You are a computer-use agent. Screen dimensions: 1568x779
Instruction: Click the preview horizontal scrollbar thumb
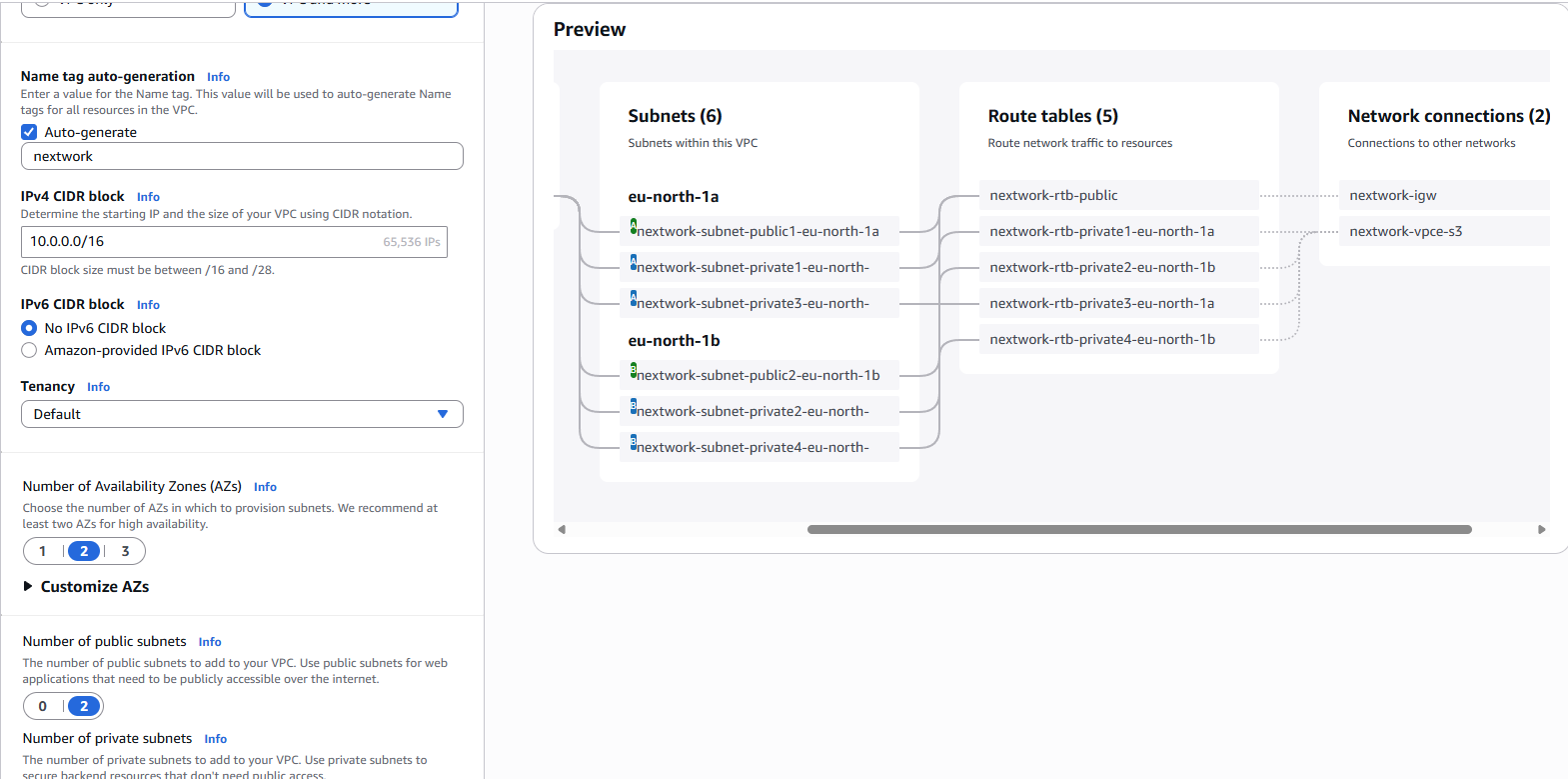click(x=1139, y=530)
